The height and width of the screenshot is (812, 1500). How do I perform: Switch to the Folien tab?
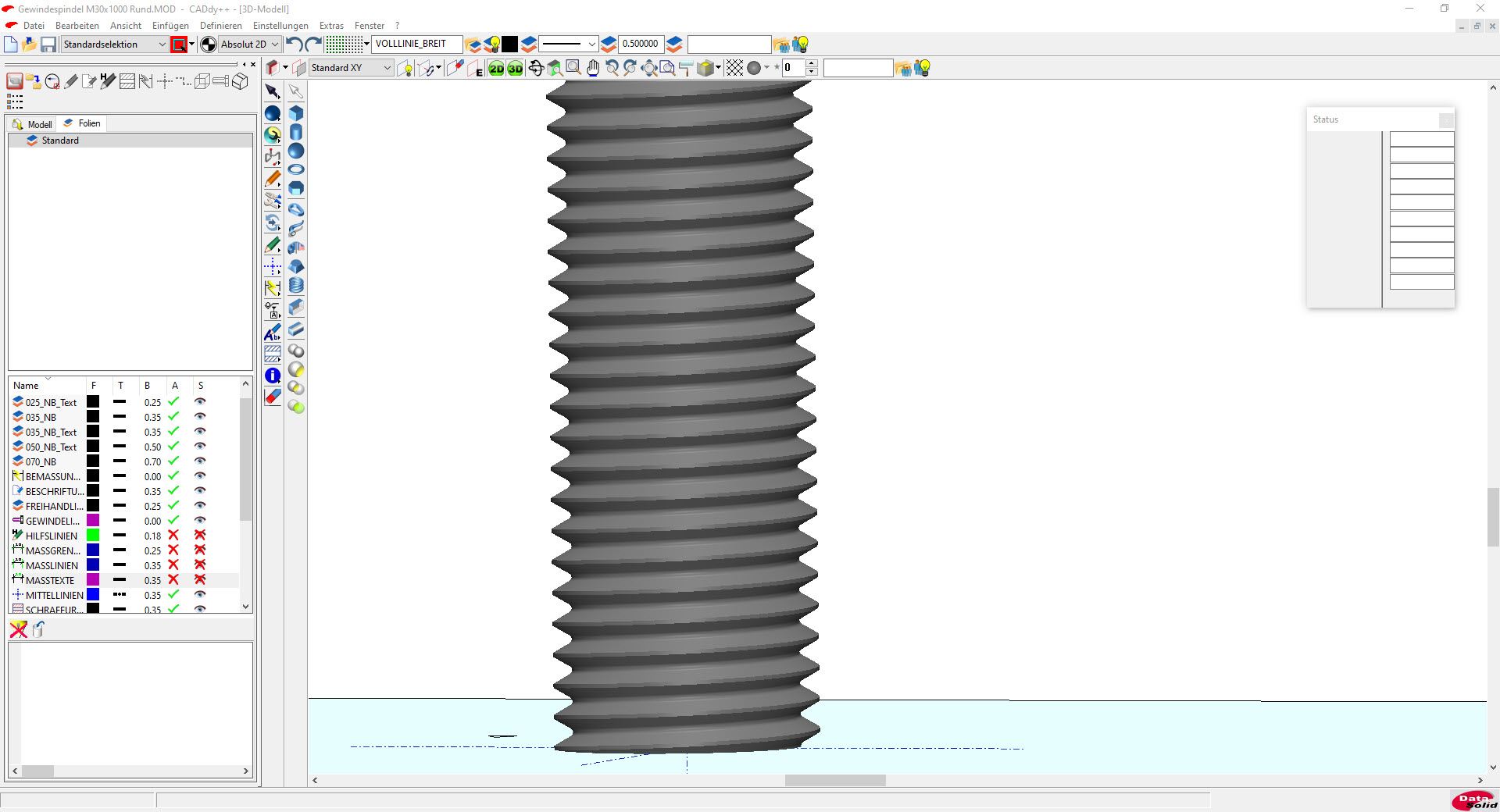(x=82, y=123)
